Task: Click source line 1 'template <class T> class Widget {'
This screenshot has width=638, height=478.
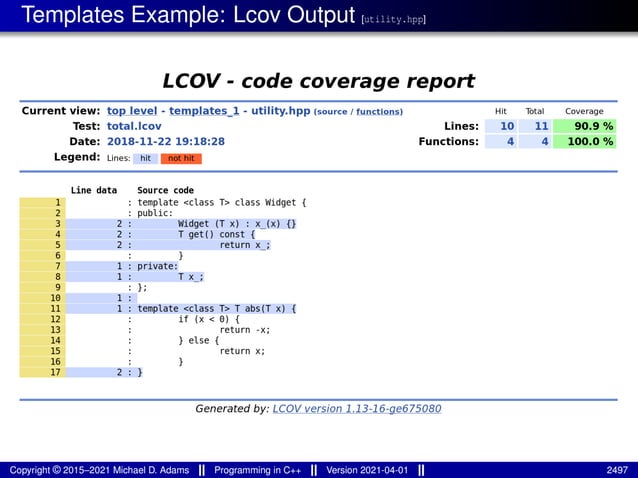Action: (221, 202)
